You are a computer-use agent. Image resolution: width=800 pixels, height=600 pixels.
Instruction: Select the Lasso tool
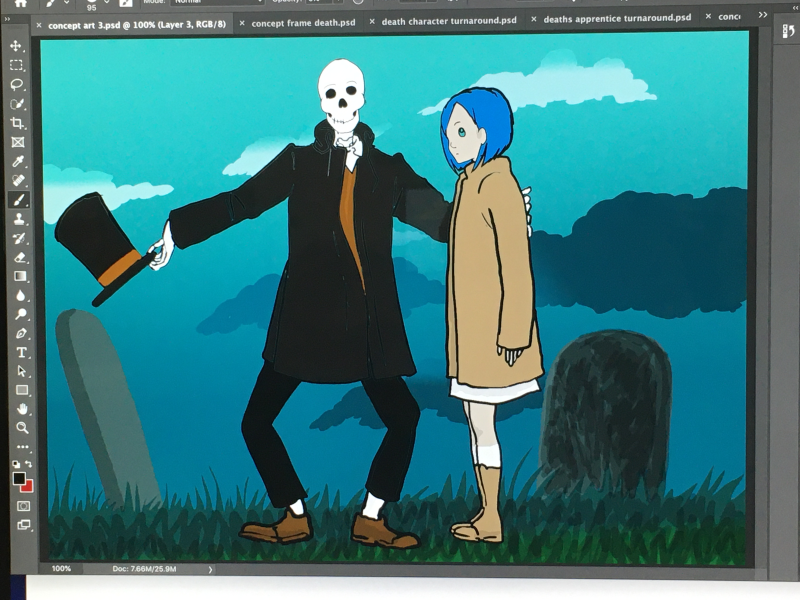click(17, 85)
